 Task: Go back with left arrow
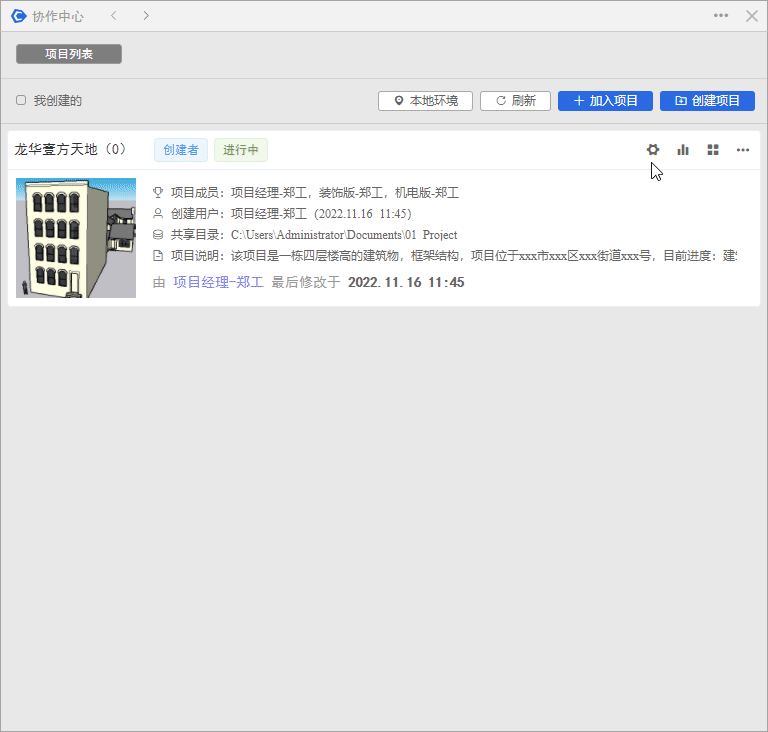point(113,16)
